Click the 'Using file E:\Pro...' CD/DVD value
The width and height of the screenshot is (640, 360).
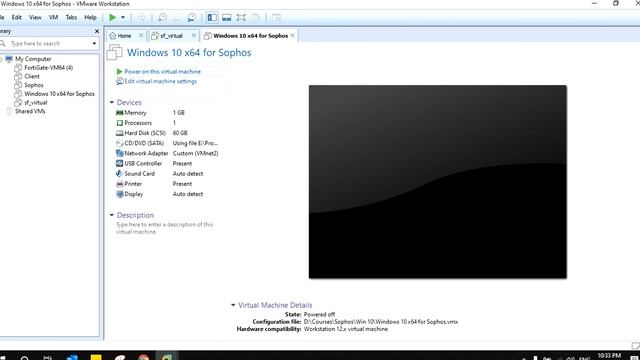tap(196, 143)
